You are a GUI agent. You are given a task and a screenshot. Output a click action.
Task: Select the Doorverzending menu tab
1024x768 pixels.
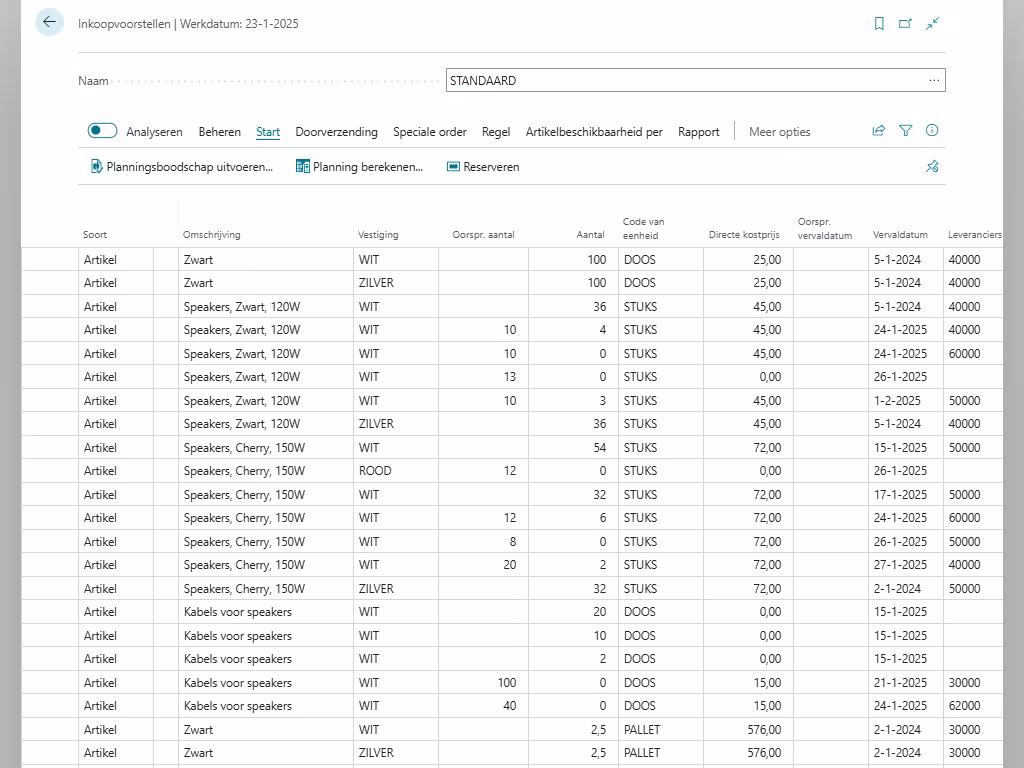click(x=336, y=132)
